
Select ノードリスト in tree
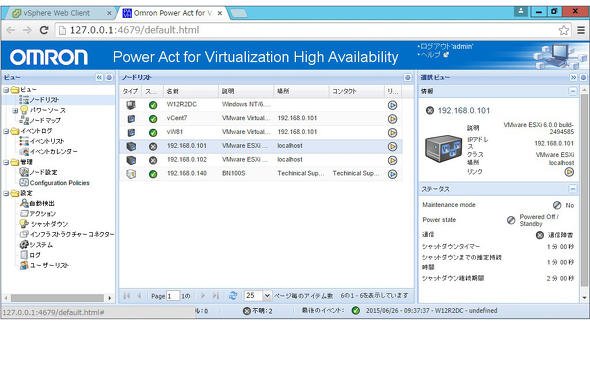point(44,100)
